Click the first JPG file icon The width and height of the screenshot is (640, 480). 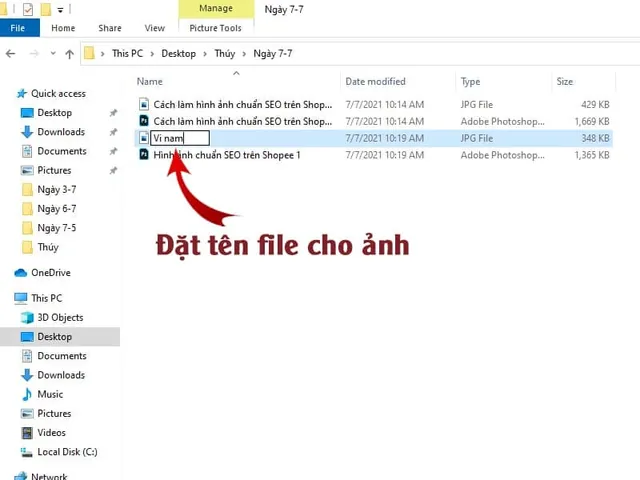point(144,104)
